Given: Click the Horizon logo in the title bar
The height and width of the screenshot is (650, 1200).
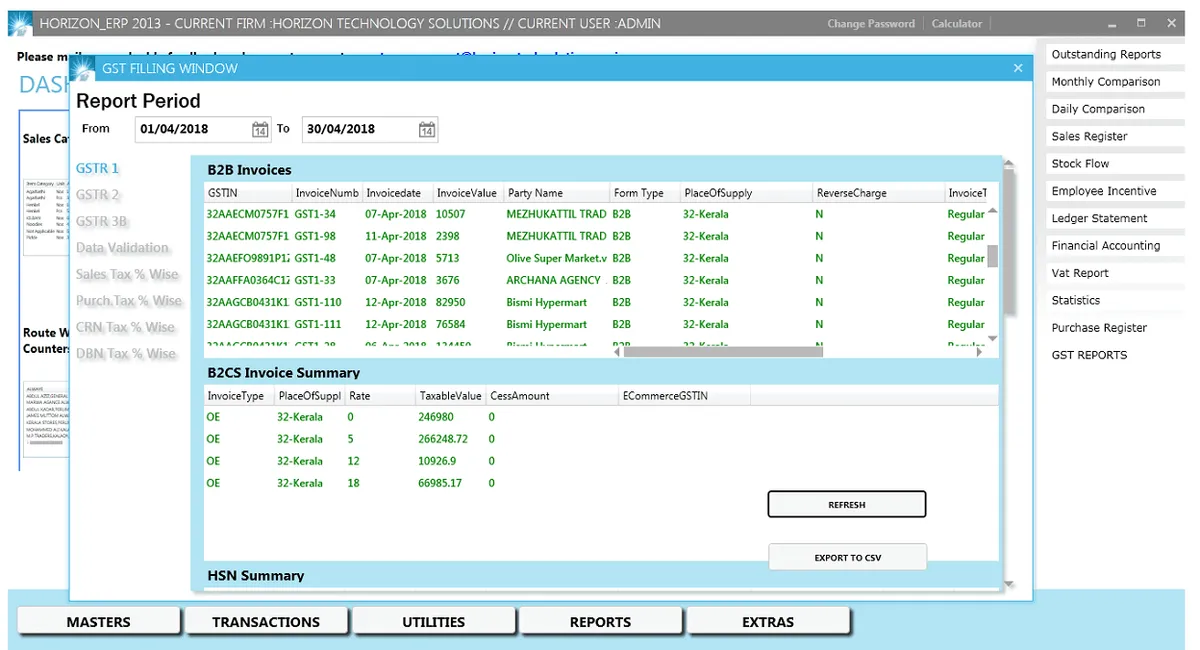Looking at the screenshot, I should coord(19,22).
